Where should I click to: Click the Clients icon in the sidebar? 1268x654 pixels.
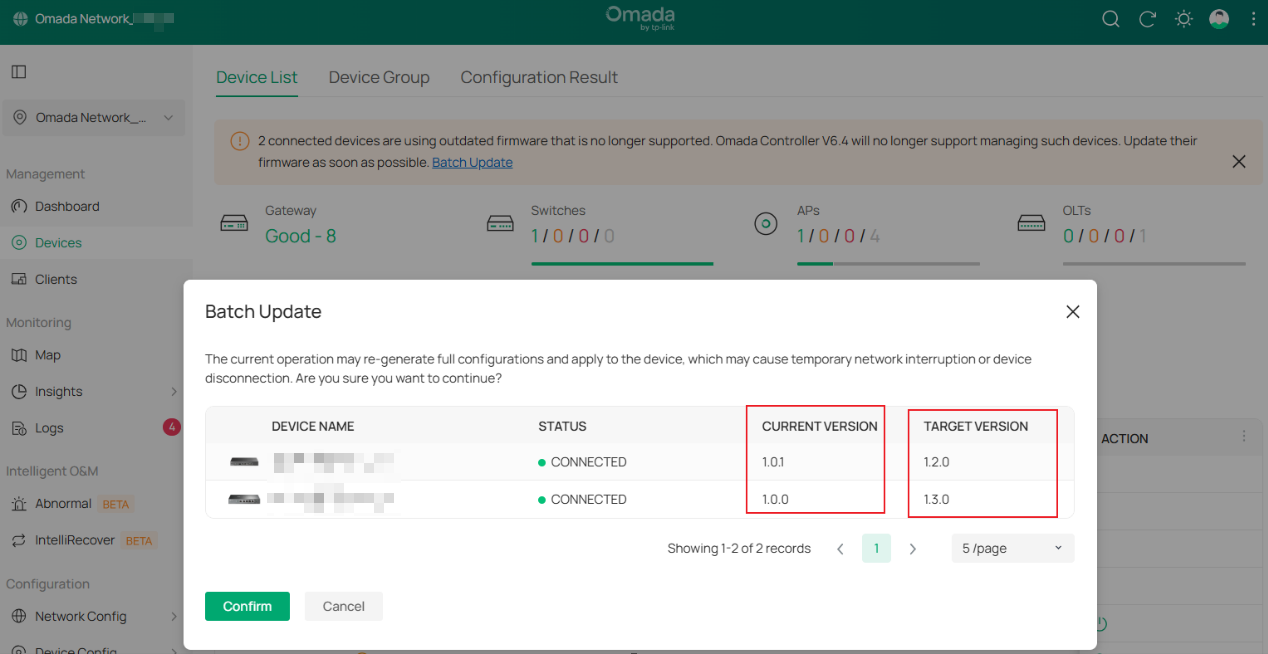pyautogui.click(x=18, y=279)
